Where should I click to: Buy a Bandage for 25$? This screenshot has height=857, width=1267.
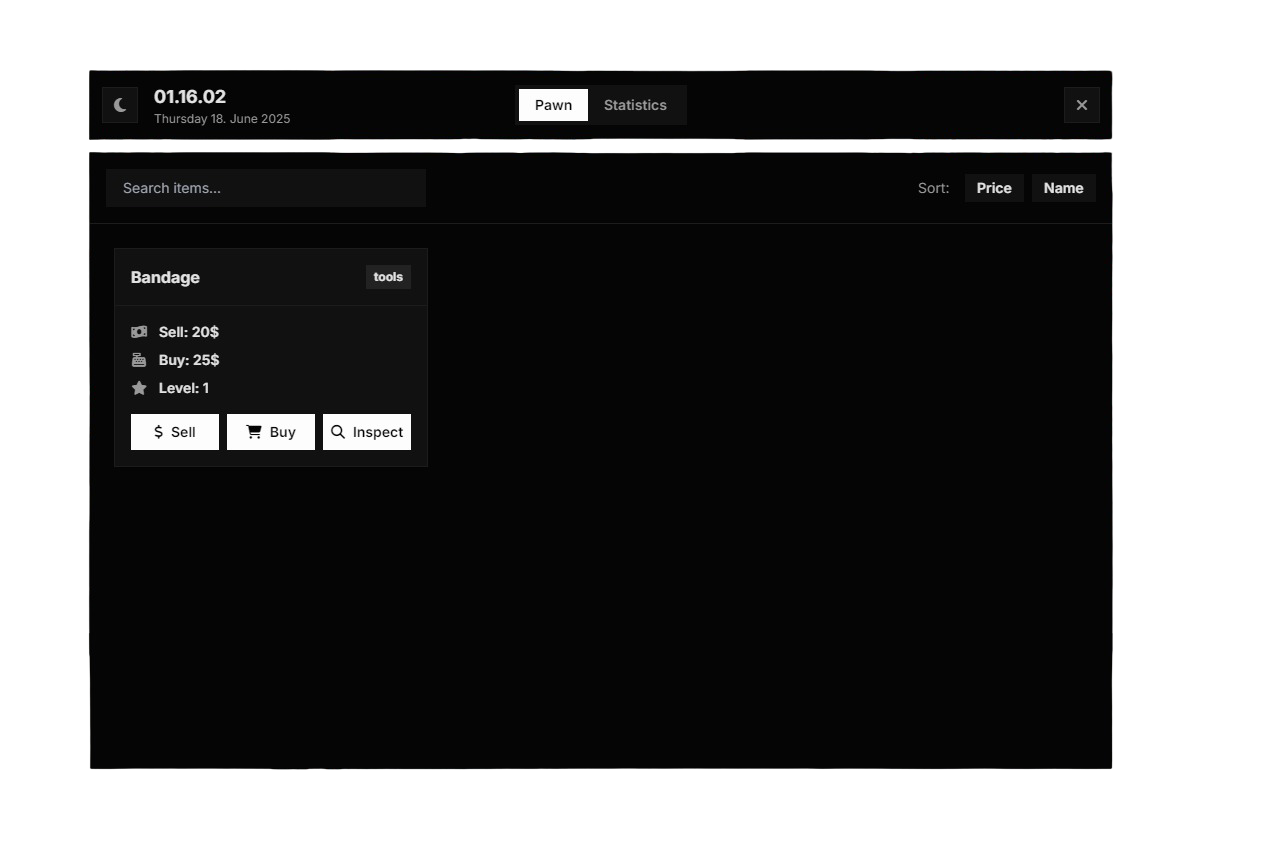coord(270,431)
